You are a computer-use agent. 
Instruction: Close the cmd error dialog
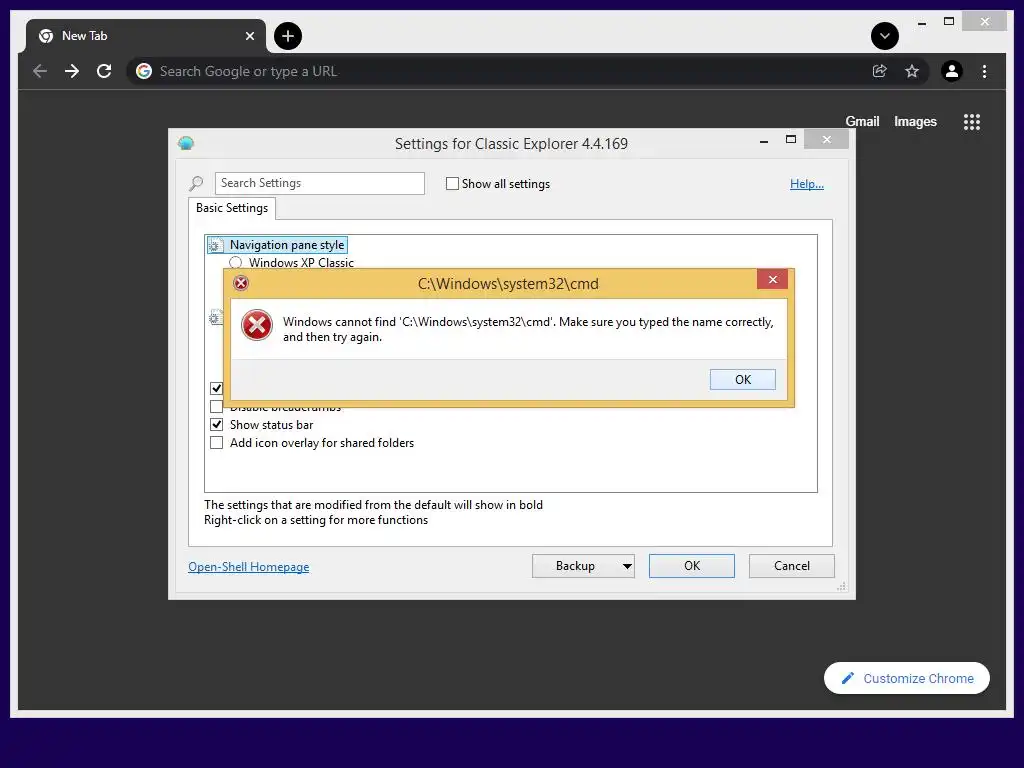point(773,280)
